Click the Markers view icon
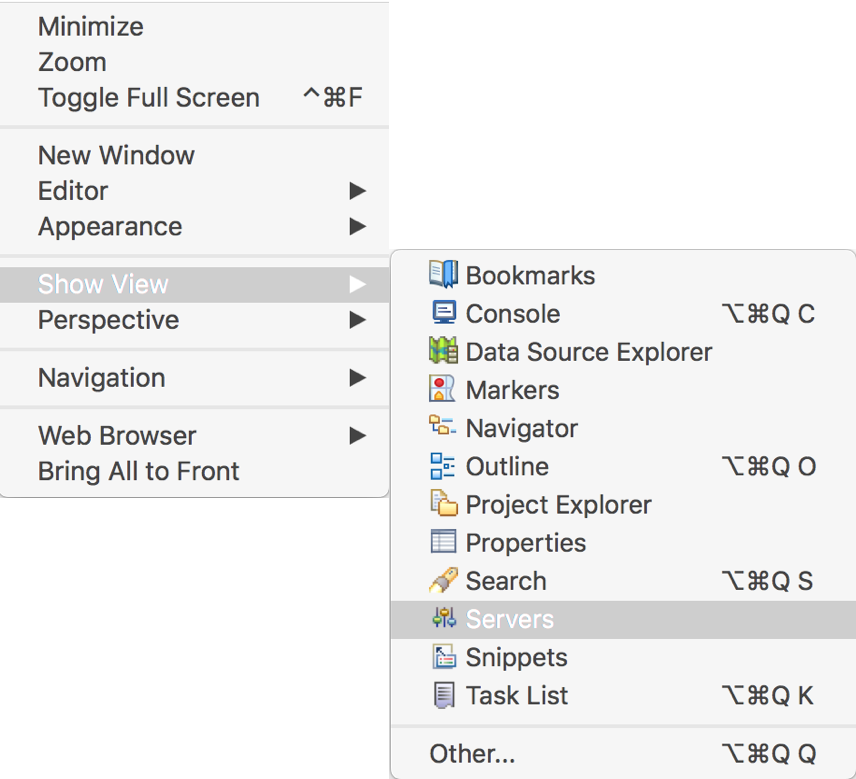 coord(442,389)
